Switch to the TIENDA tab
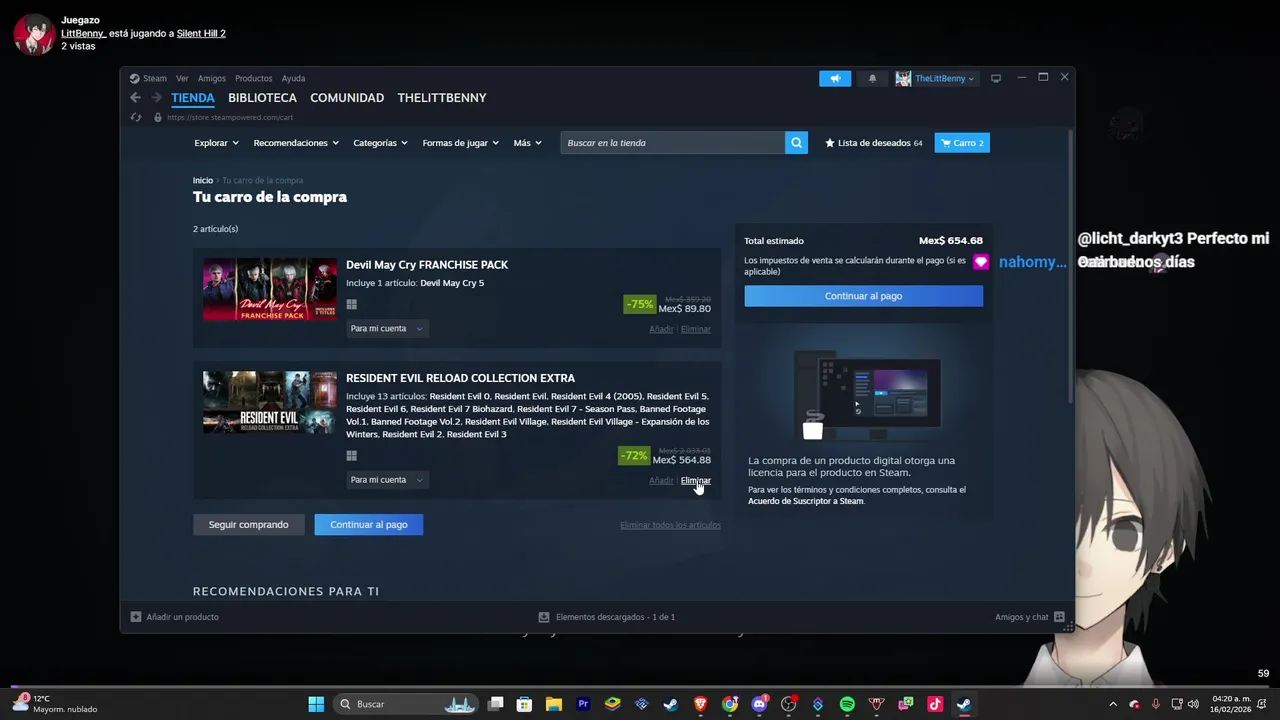Image resolution: width=1280 pixels, height=720 pixels. click(x=193, y=98)
